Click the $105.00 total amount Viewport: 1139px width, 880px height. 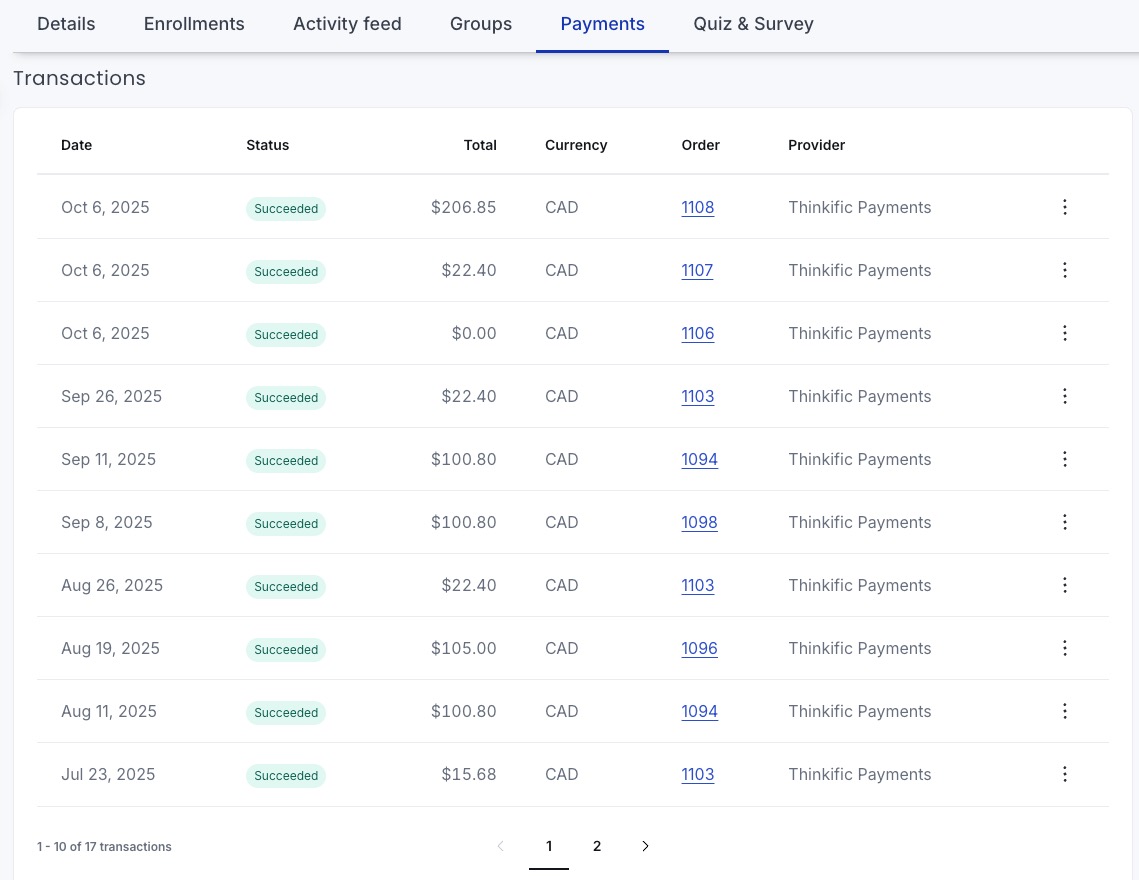point(463,648)
